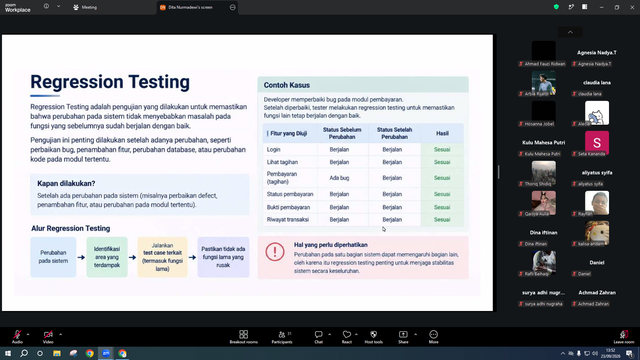Select the cat avatar participant tile

coord(597,113)
